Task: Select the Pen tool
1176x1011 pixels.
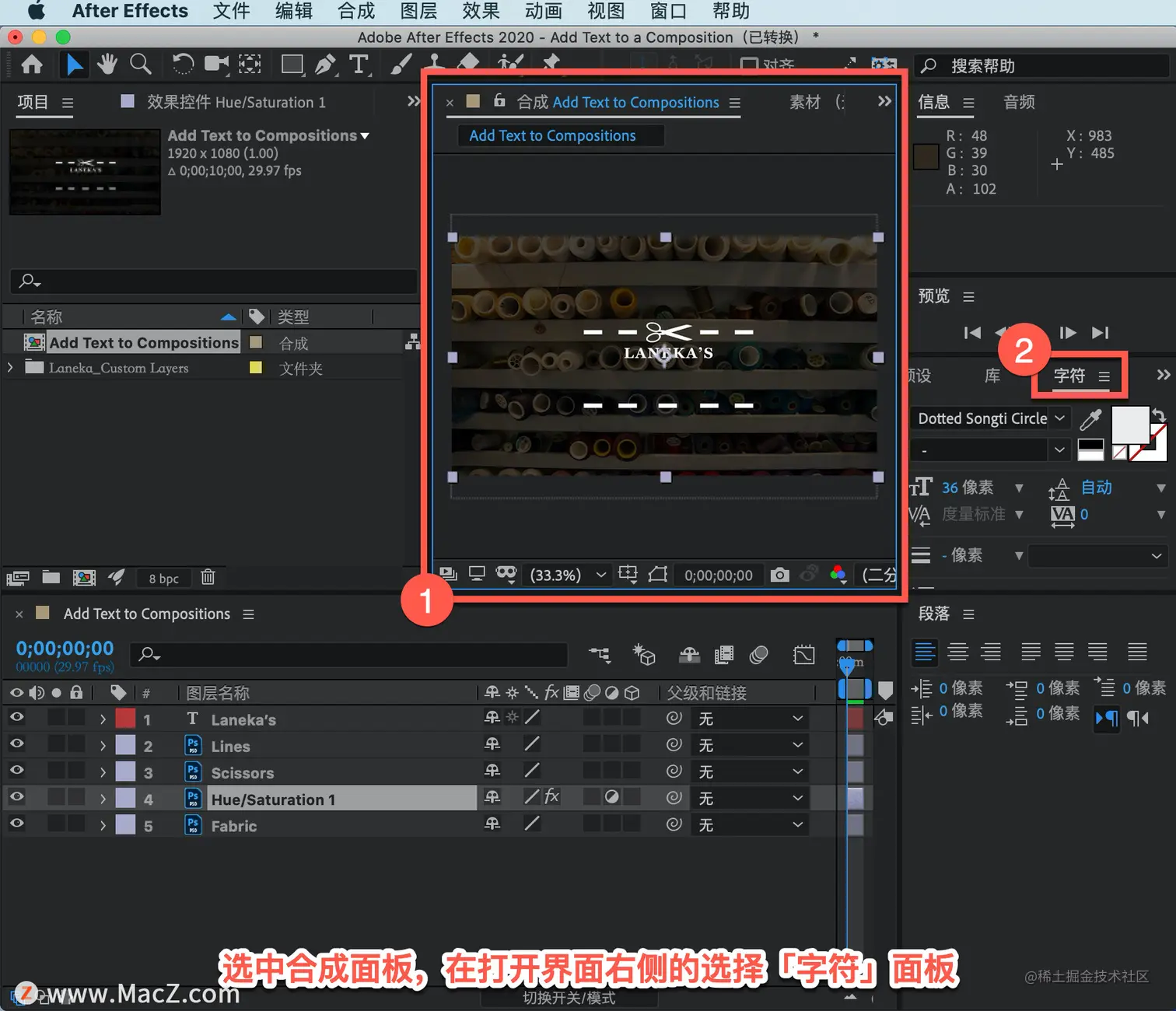Action: tap(325, 65)
